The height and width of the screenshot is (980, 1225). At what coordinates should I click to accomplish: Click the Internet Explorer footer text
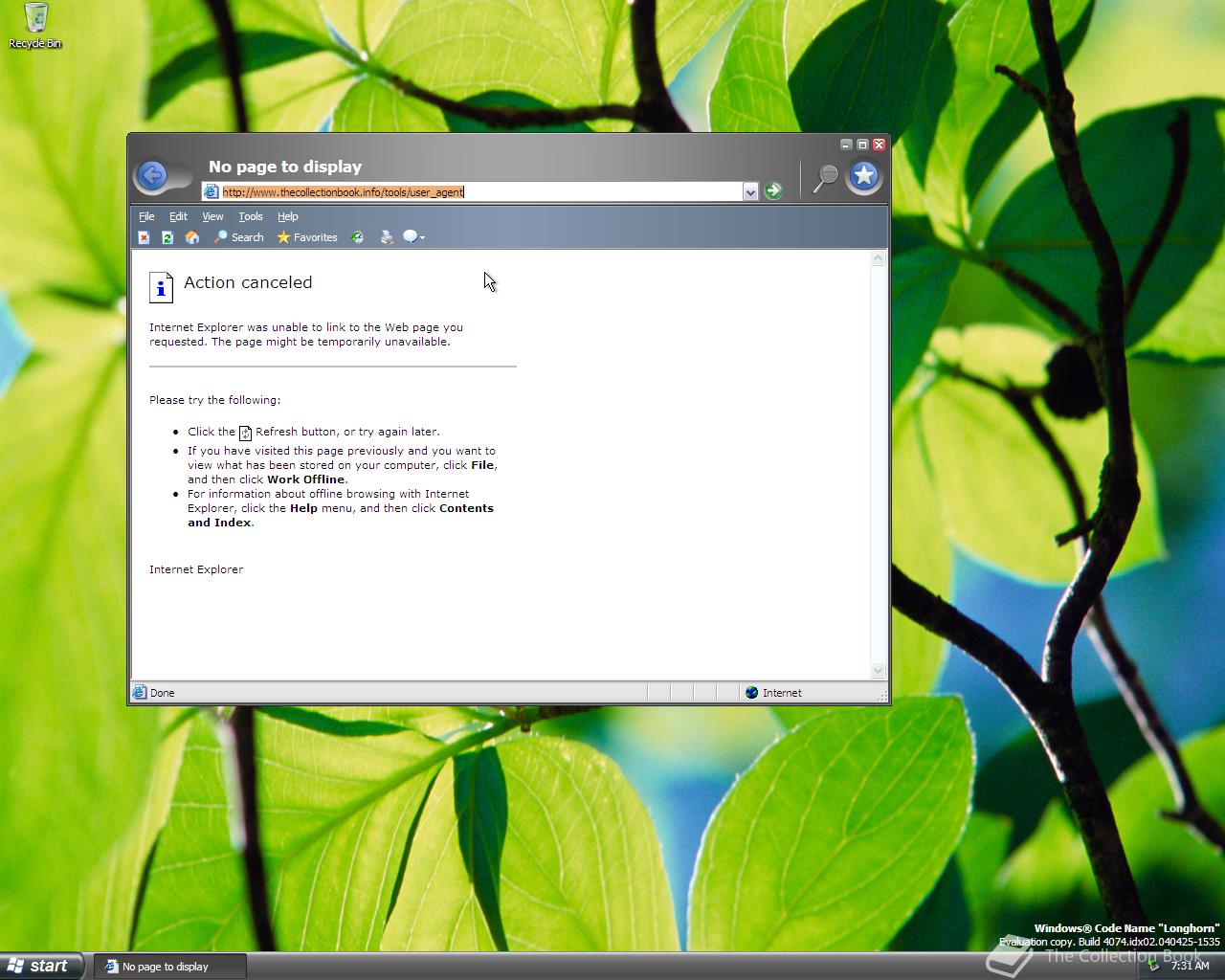click(196, 569)
